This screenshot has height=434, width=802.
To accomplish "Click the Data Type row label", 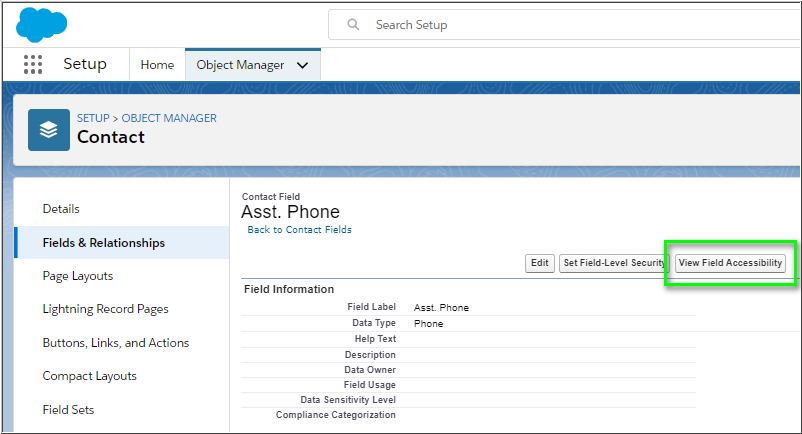I will point(374,323).
